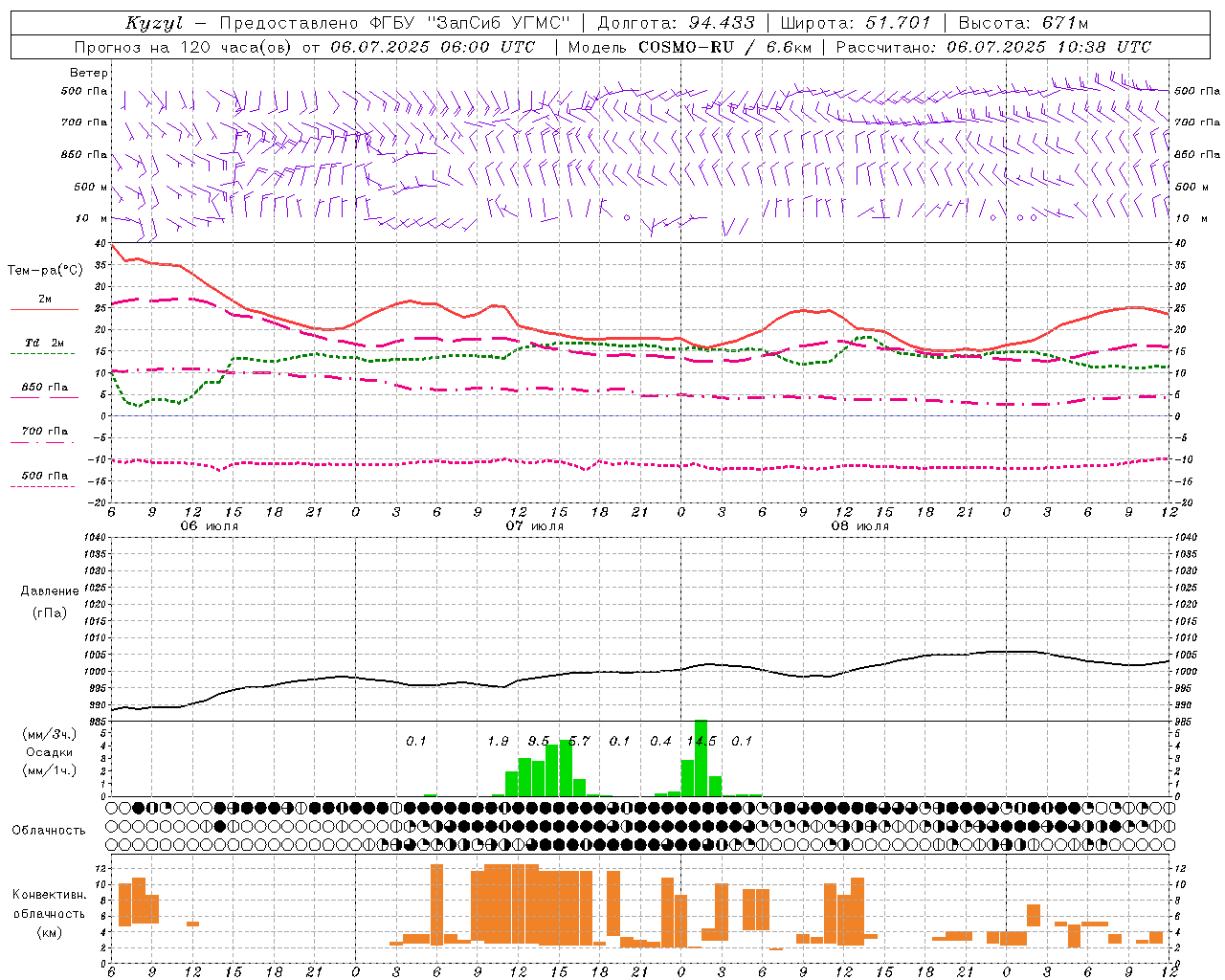Select the forecast start "06.07.2025 06:00 UTC"
This screenshot has height=980, width=1225.
click(433, 47)
